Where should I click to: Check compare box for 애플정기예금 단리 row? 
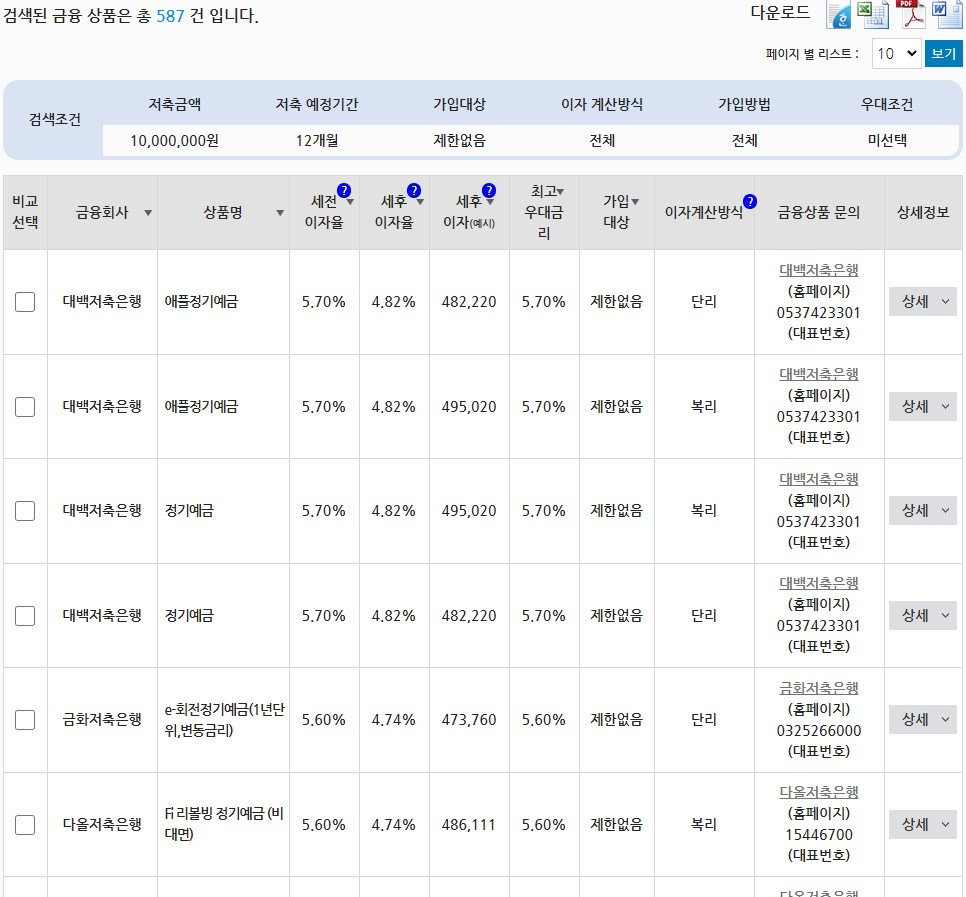click(25, 302)
